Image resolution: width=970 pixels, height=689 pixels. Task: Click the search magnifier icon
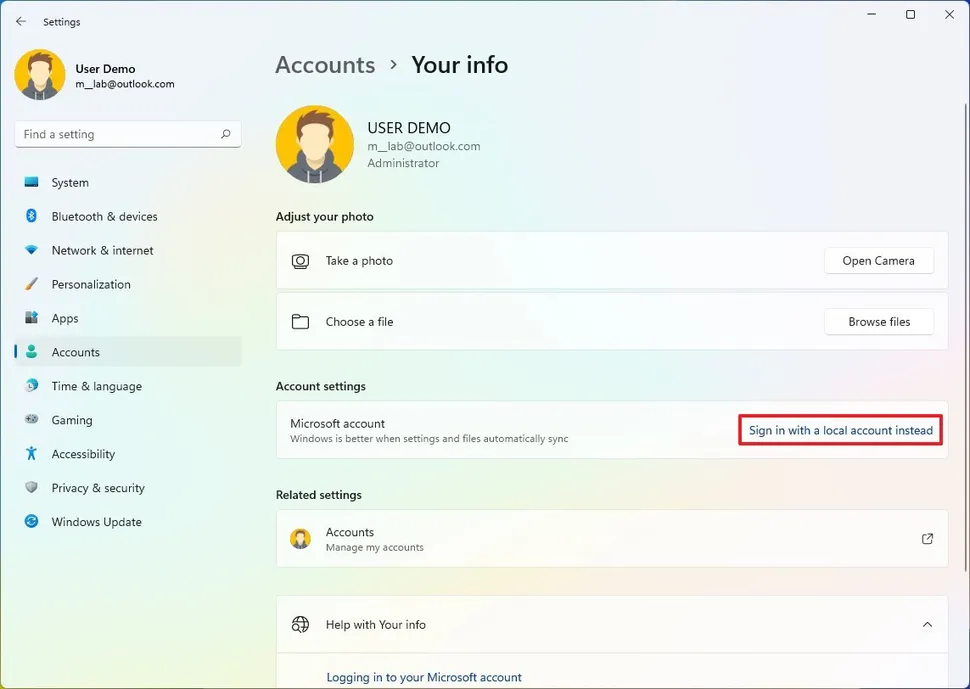(x=226, y=134)
